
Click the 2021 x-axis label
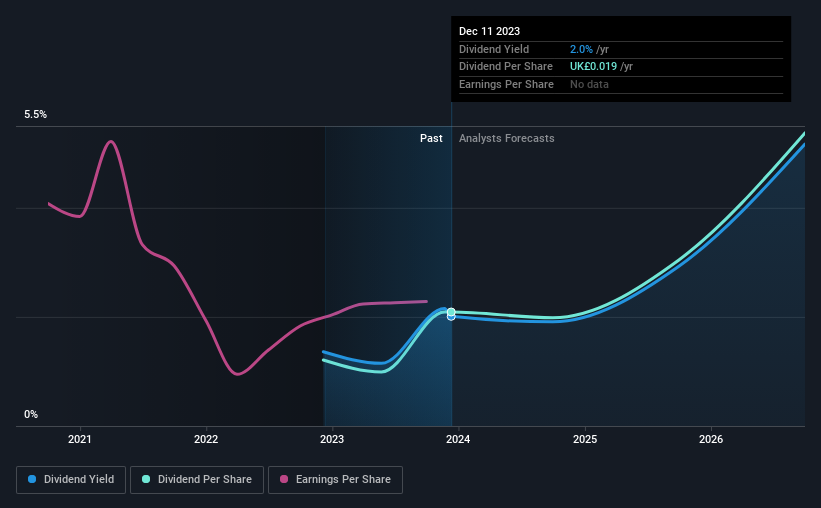(80, 439)
